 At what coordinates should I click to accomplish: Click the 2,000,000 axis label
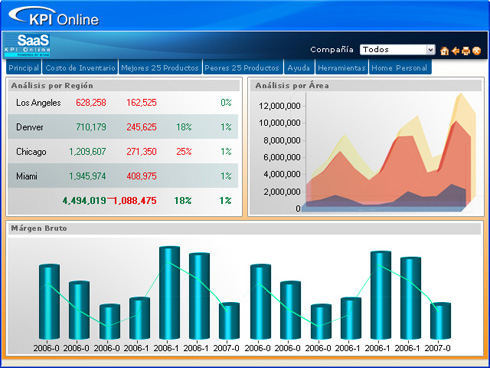tap(282, 192)
